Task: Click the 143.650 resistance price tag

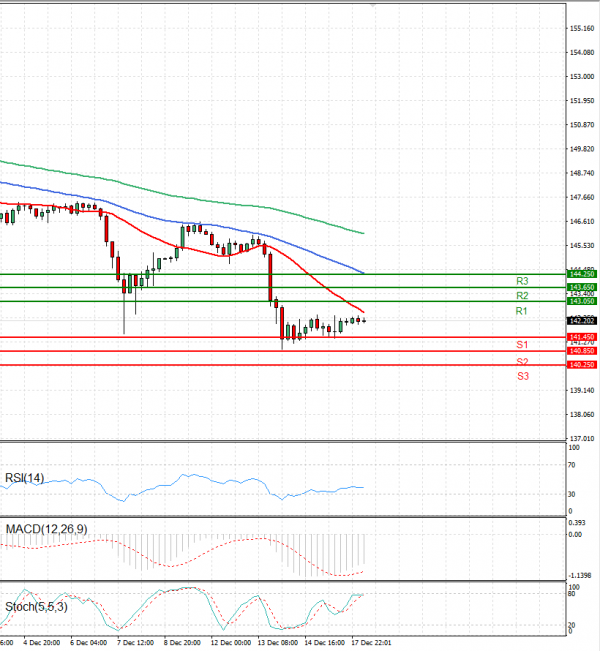Action: [582, 287]
